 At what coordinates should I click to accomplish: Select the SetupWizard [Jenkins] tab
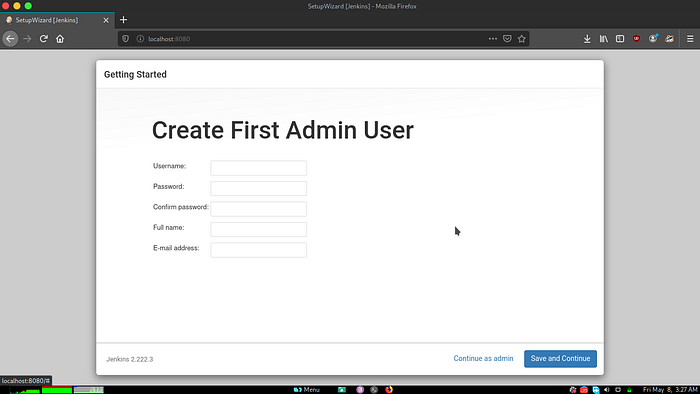pos(57,20)
